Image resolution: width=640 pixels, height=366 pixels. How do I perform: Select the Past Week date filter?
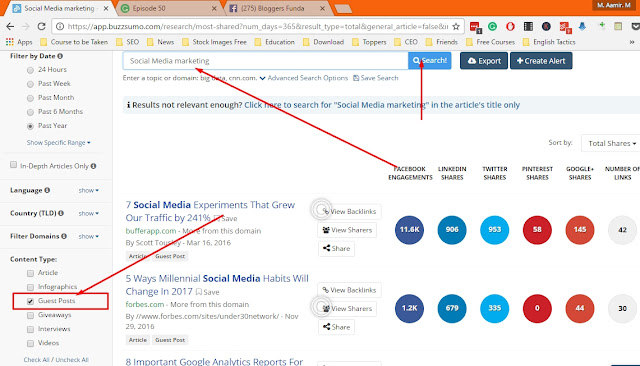[30, 84]
